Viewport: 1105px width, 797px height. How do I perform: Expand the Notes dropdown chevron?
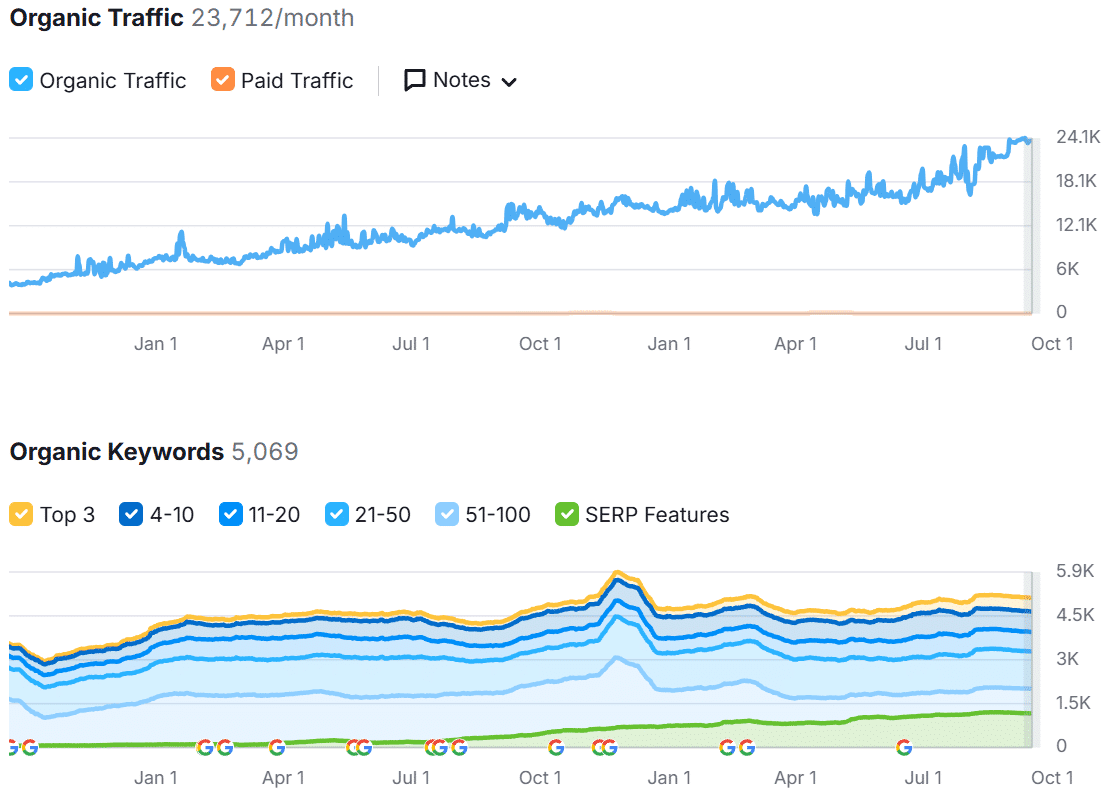508,82
